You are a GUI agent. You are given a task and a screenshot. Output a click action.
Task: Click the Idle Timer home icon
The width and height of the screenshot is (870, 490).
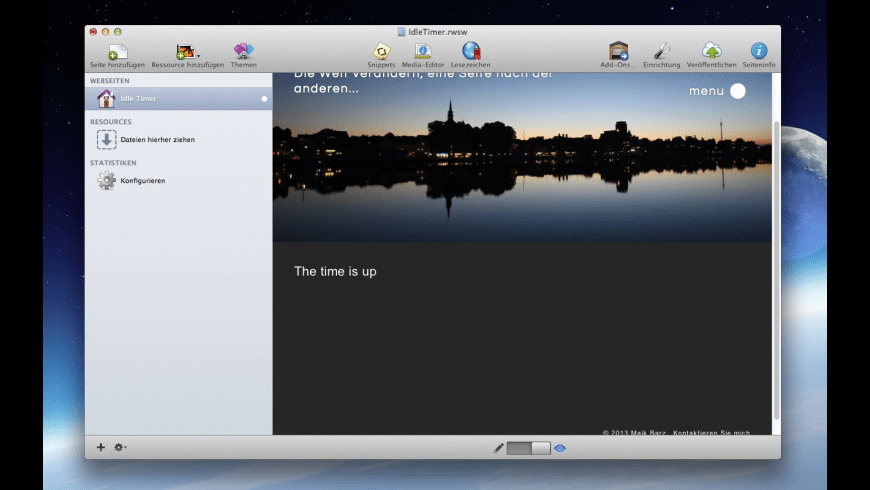tap(105, 98)
